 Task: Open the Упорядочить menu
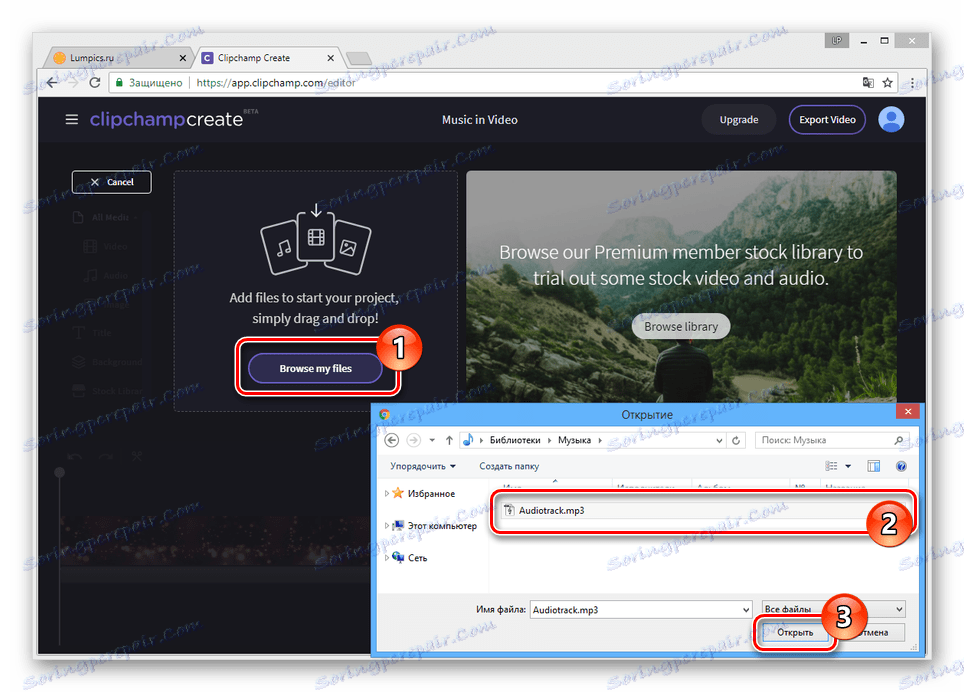click(x=423, y=466)
